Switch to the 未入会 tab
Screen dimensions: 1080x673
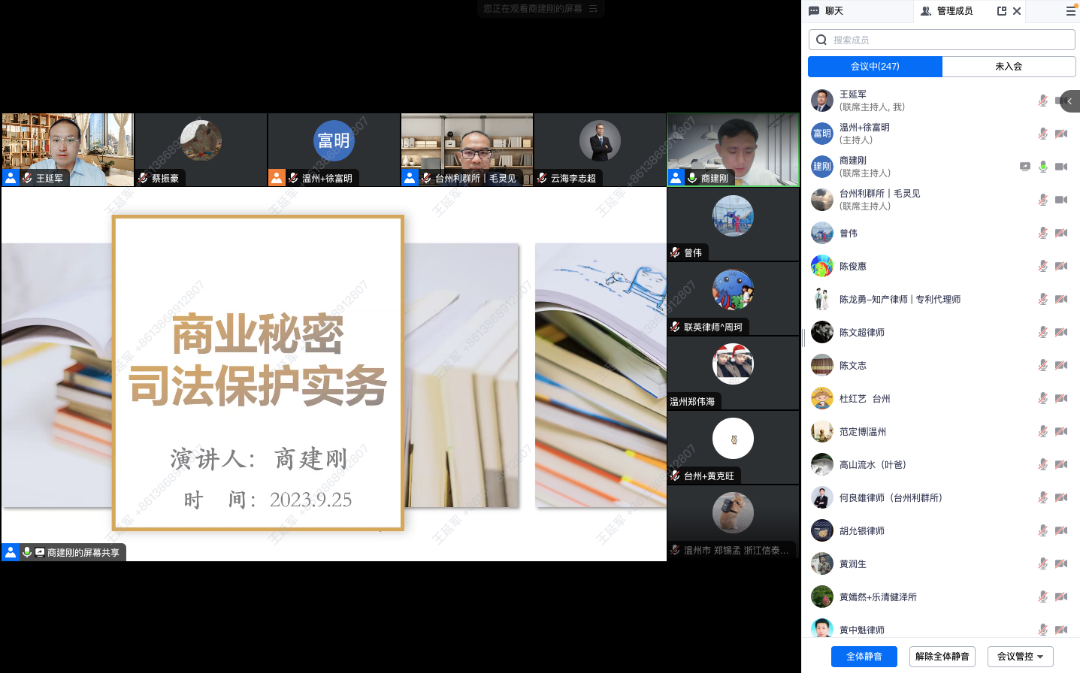coord(1008,66)
